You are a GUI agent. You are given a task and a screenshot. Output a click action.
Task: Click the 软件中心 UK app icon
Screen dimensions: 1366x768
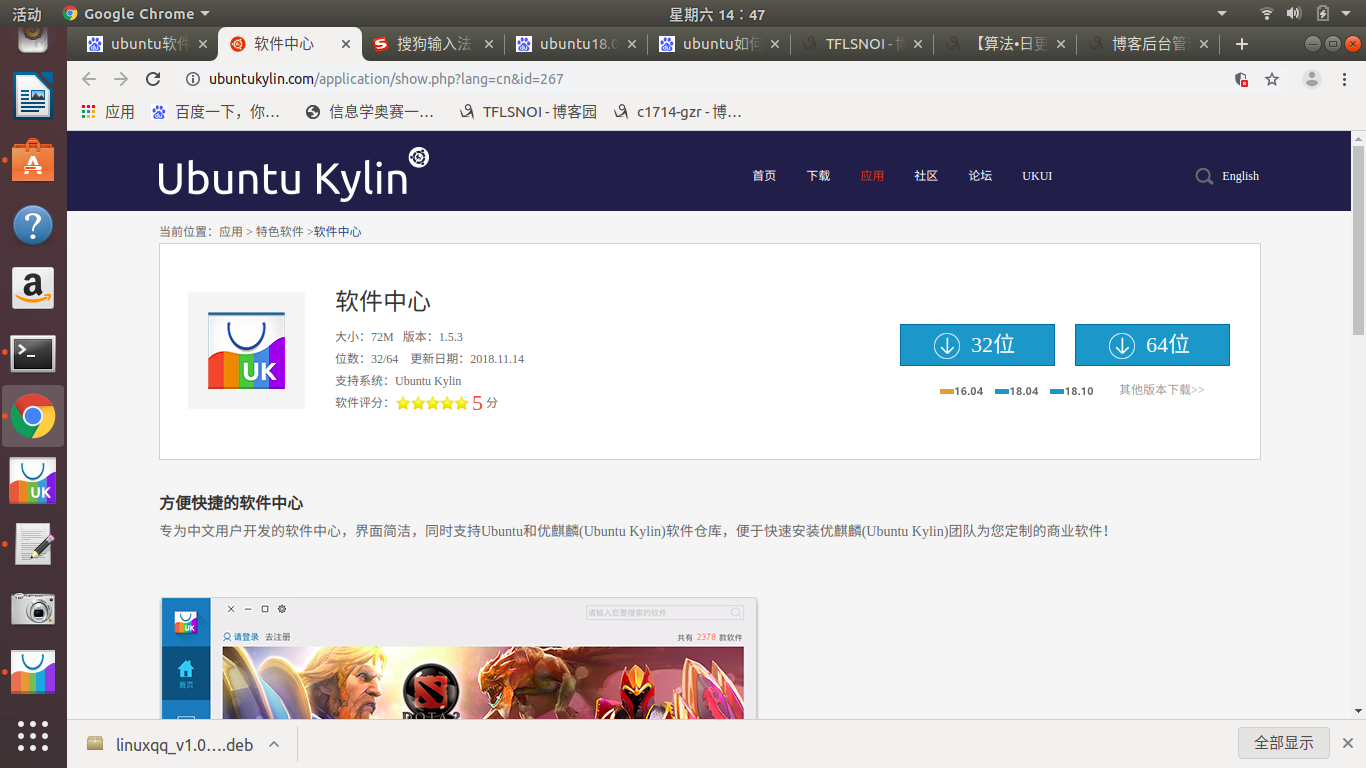pos(246,350)
